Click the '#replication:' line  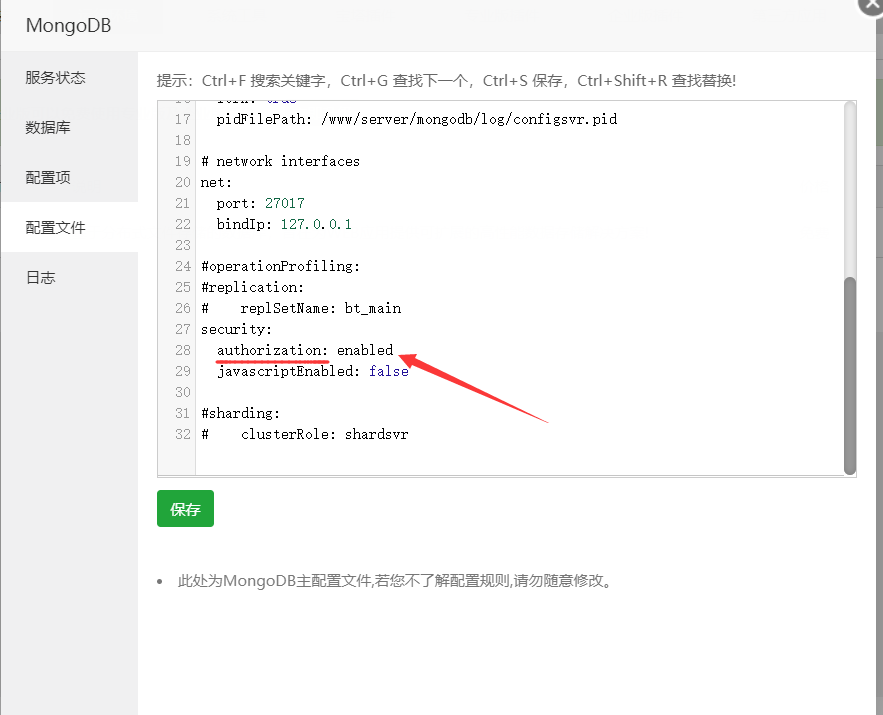tap(252, 287)
